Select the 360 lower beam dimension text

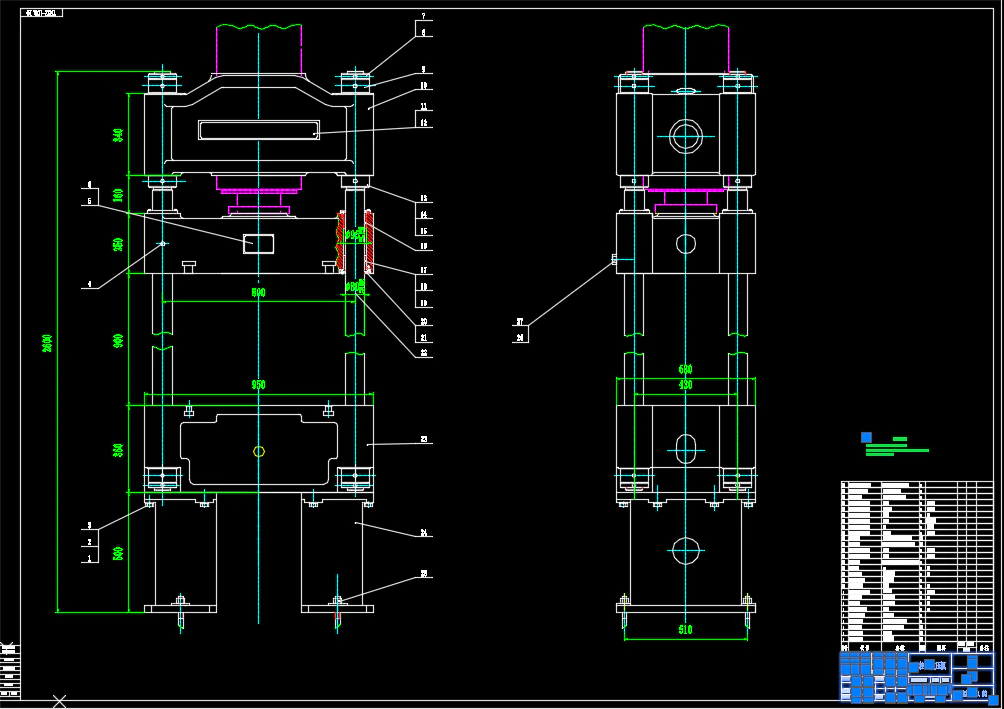118,450
